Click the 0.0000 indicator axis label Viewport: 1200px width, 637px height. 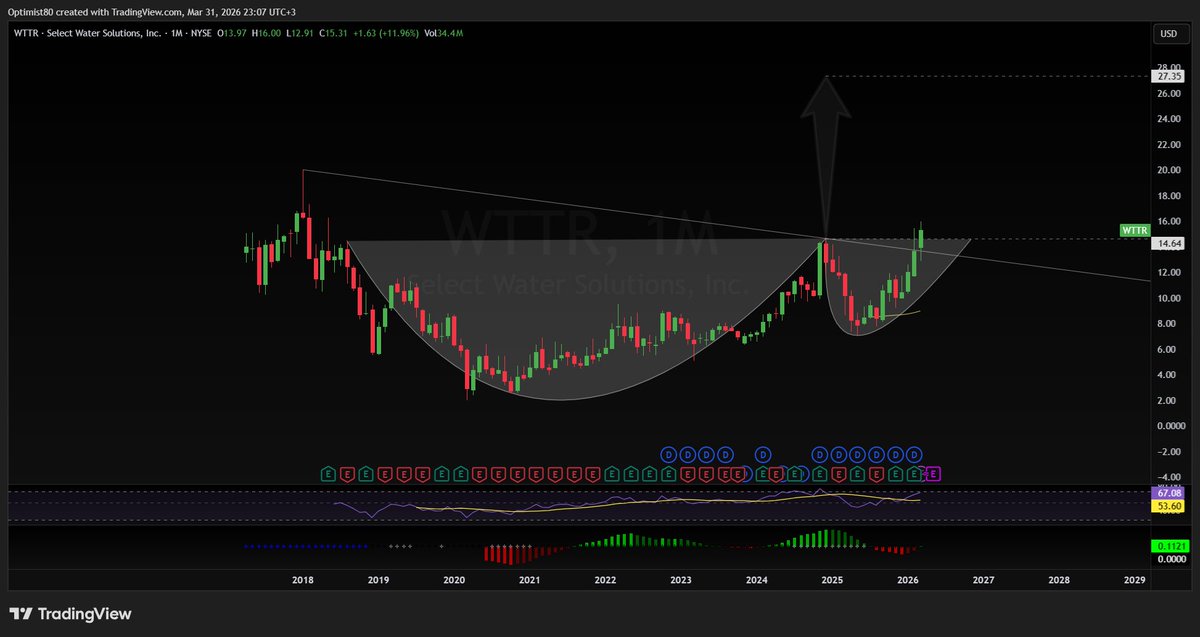(x=1170, y=559)
